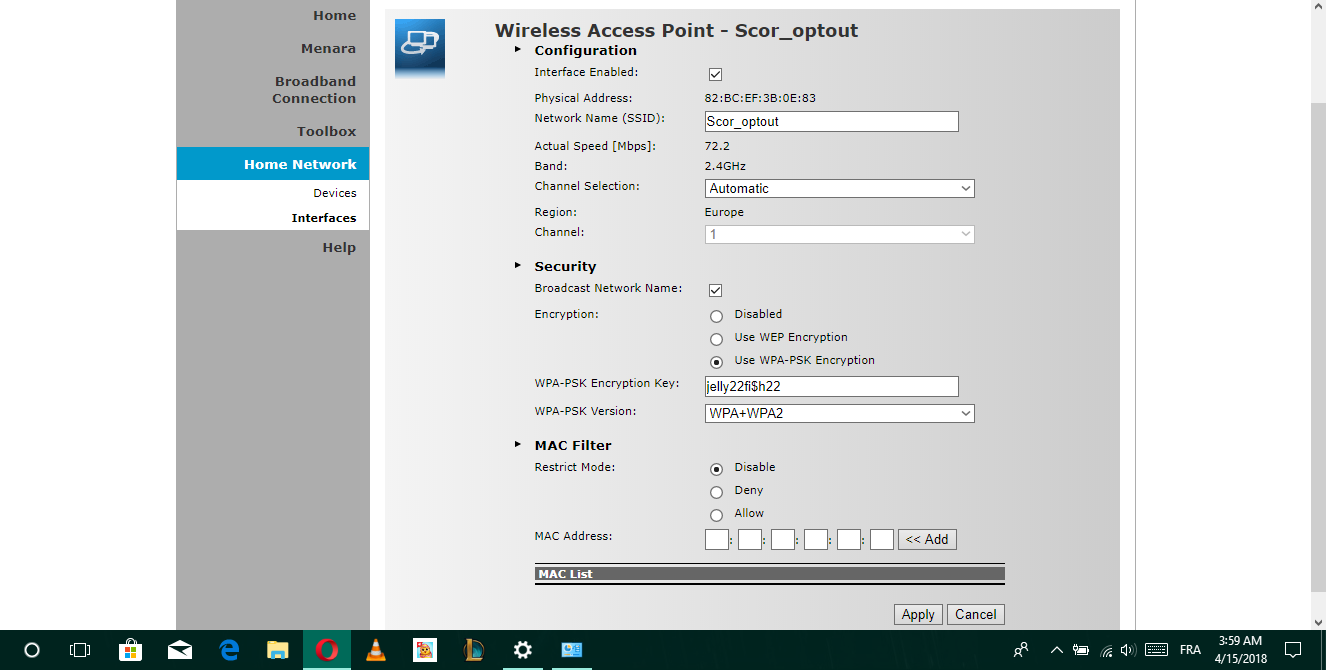Collapse the Configuration section arrow
Viewport: 1326px width, 670px height.
(518, 49)
